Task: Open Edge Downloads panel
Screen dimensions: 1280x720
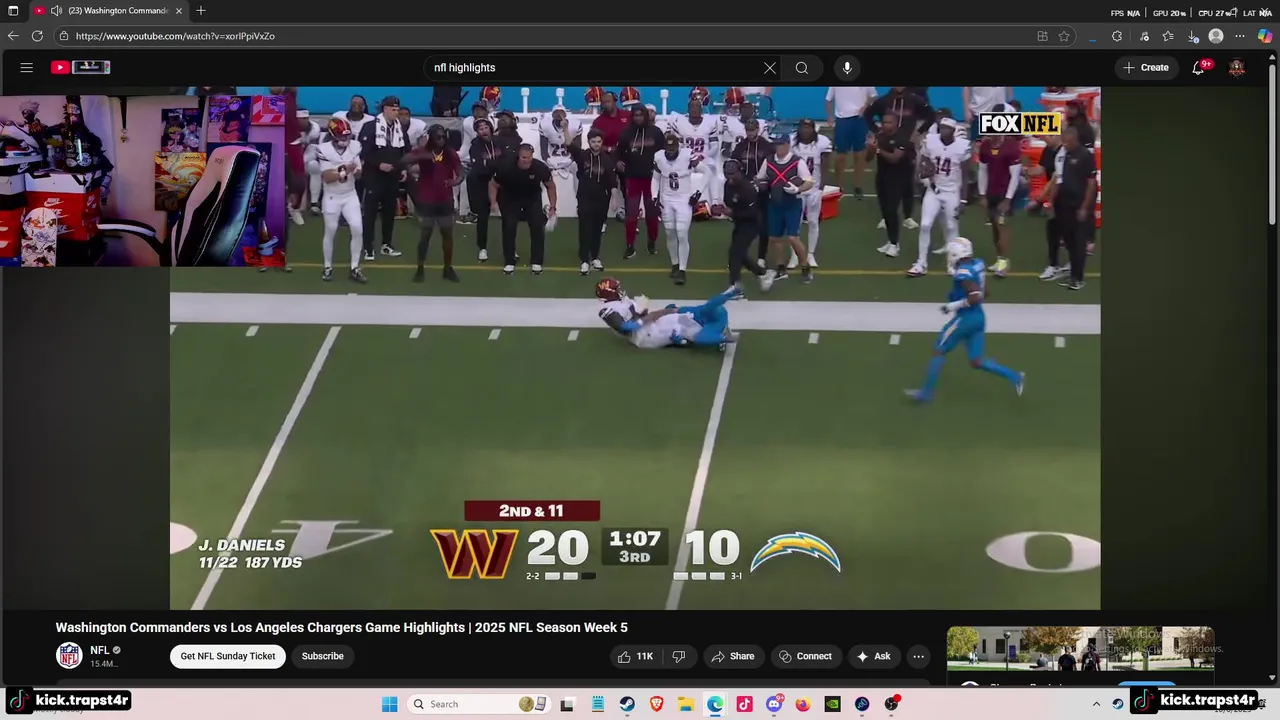Action: click(x=1193, y=36)
